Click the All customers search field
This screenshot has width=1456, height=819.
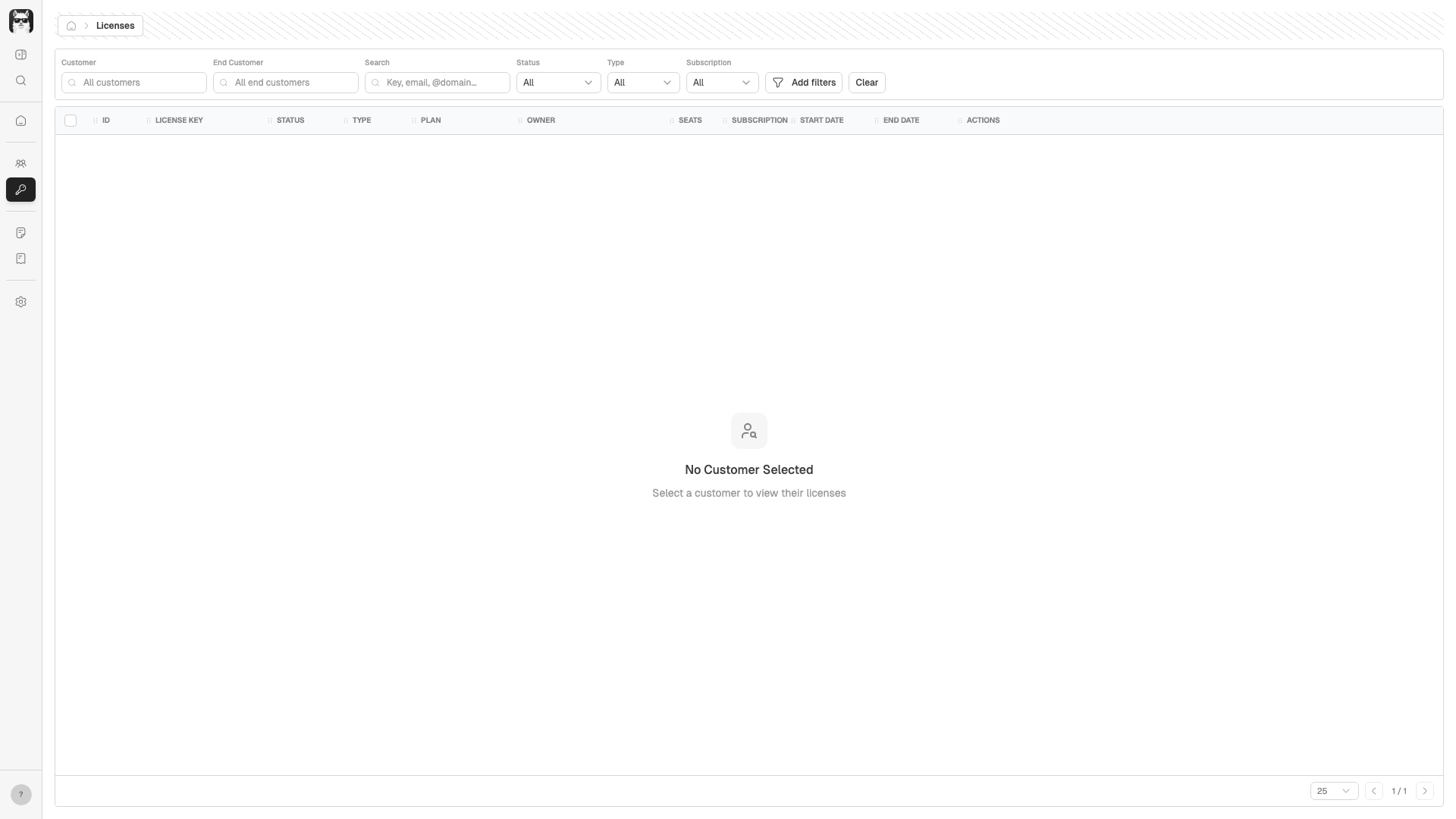pos(134,83)
